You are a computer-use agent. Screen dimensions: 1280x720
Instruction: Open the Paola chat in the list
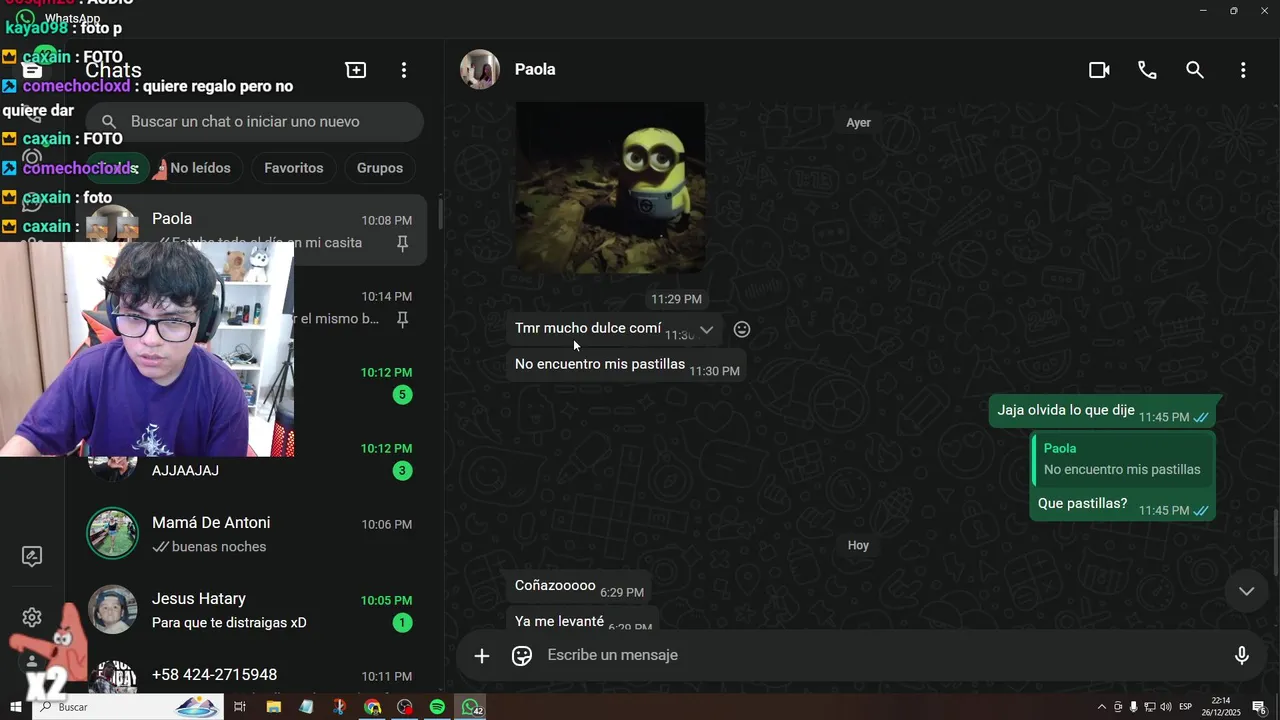[x=252, y=230]
